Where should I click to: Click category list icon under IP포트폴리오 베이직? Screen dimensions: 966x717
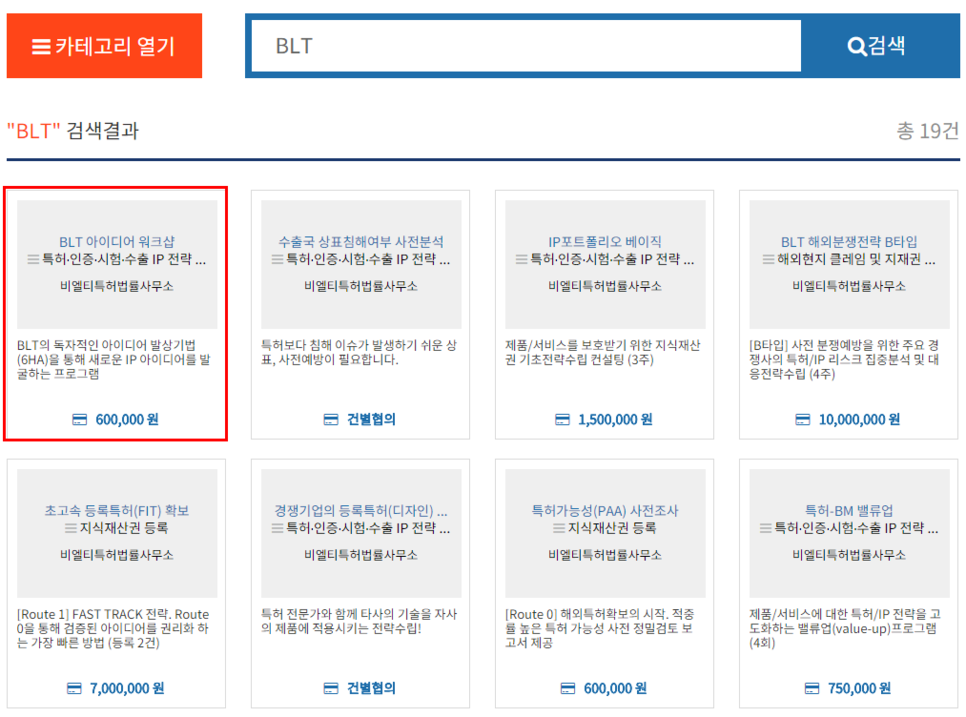tap(521, 259)
